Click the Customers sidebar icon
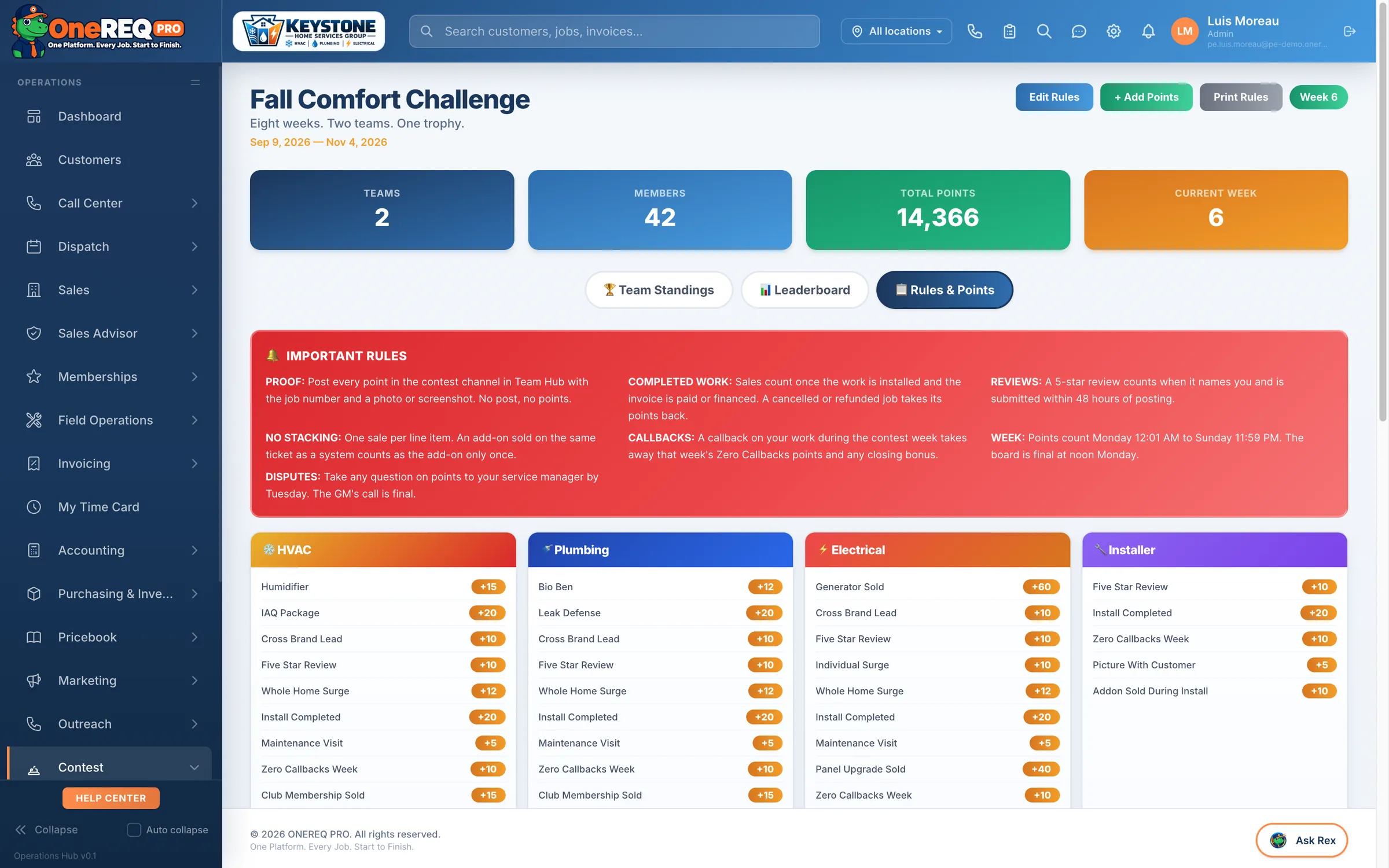This screenshot has height=868, width=1389. [x=34, y=160]
